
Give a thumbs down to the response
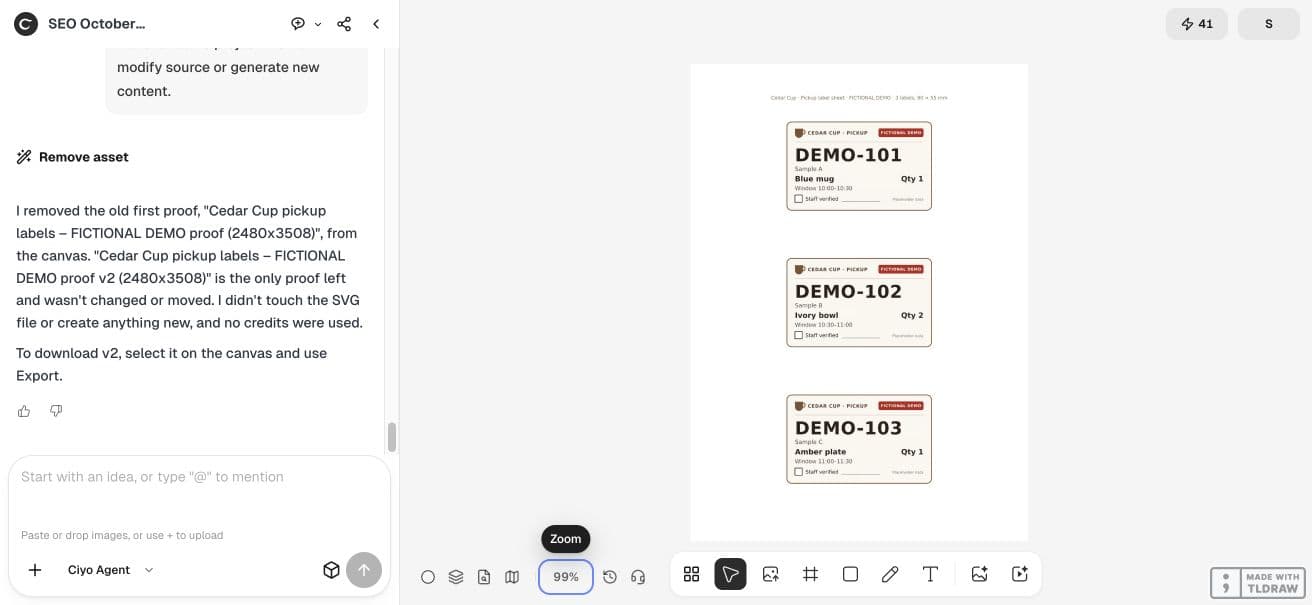(56, 411)
